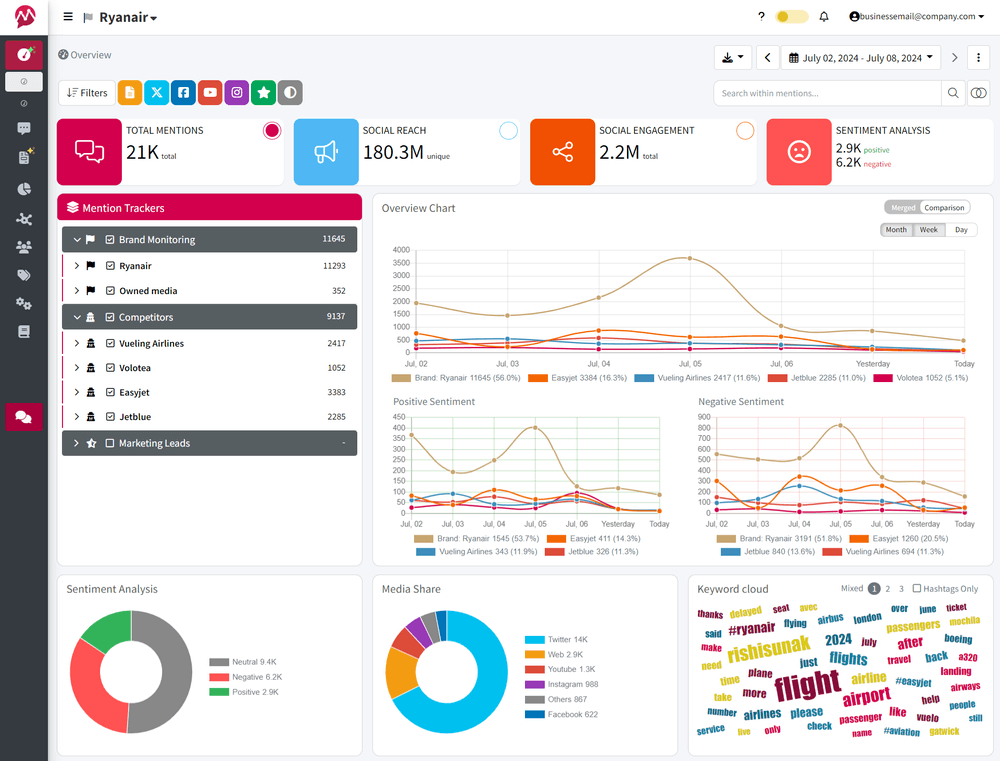Filter by X (Twitter) source

pyautogui.click(x=156, y=92)
